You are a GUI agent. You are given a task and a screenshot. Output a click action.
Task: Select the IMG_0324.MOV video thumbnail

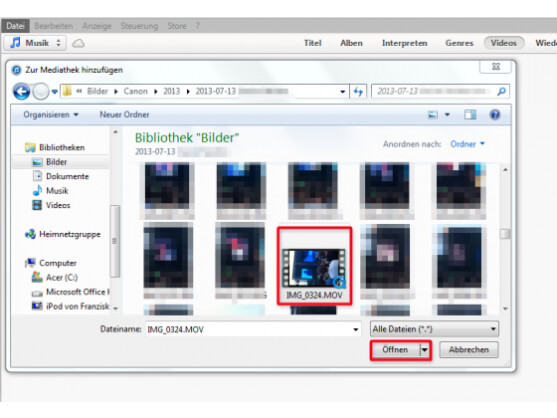pos(314,266)
